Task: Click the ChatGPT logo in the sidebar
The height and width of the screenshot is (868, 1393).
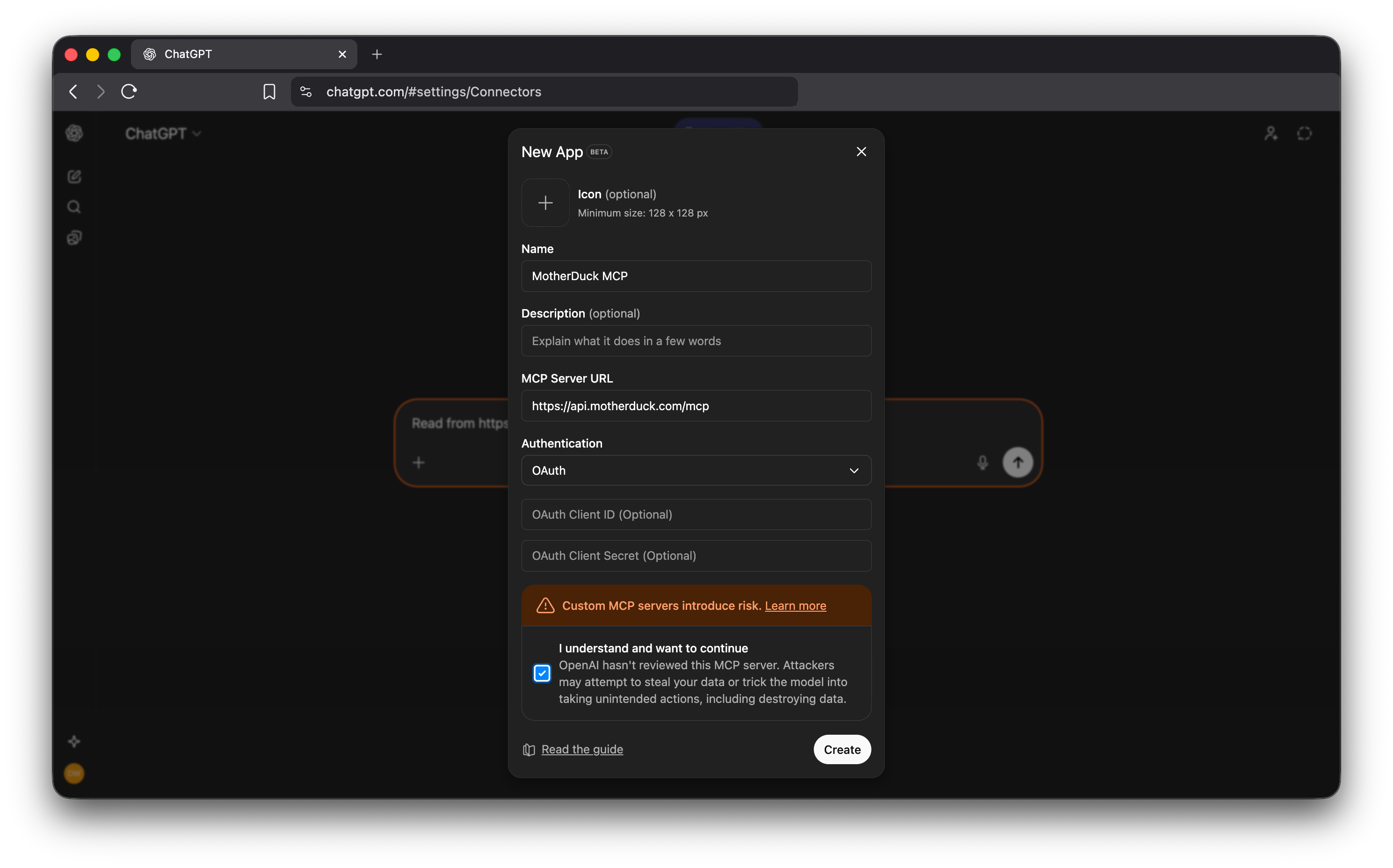Action: 74,133
